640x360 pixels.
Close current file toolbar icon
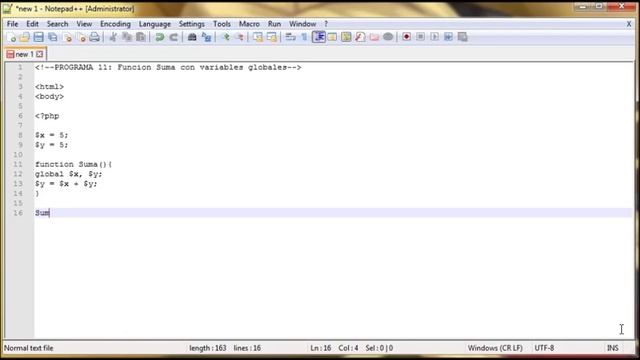[67, 38]
